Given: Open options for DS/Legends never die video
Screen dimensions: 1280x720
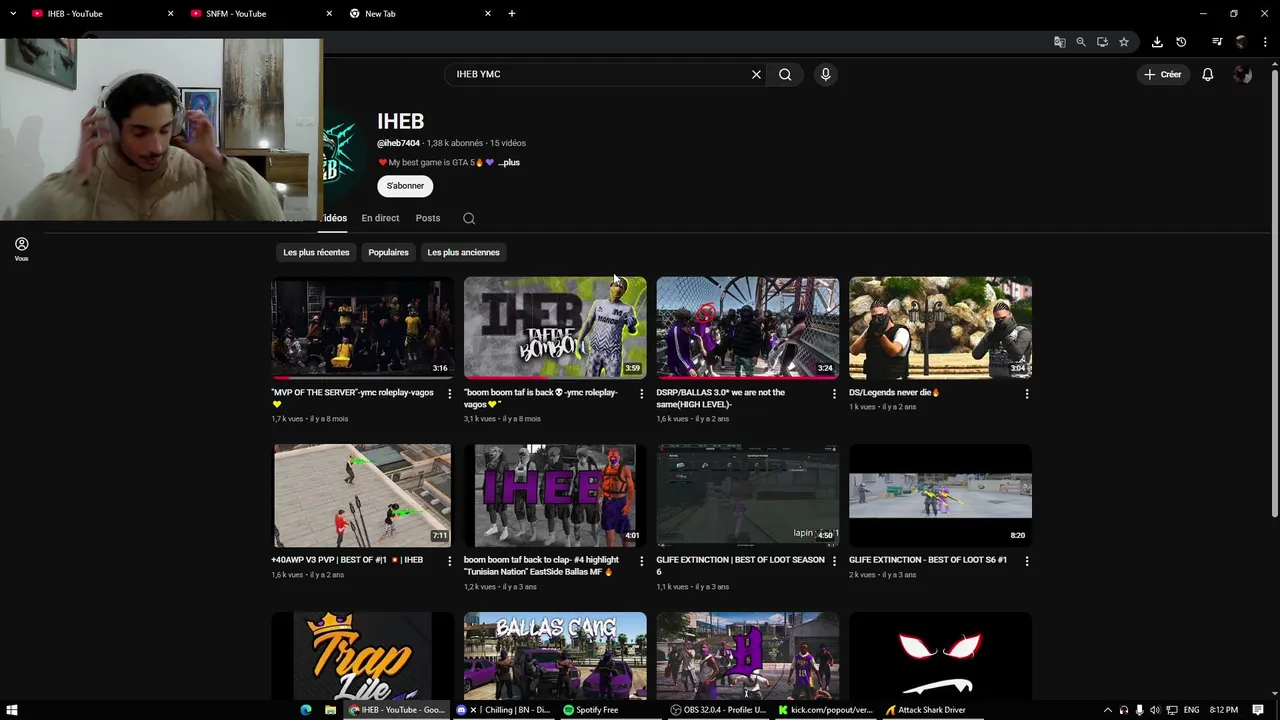Looking at the screenshot, I should pos(1027,394).
